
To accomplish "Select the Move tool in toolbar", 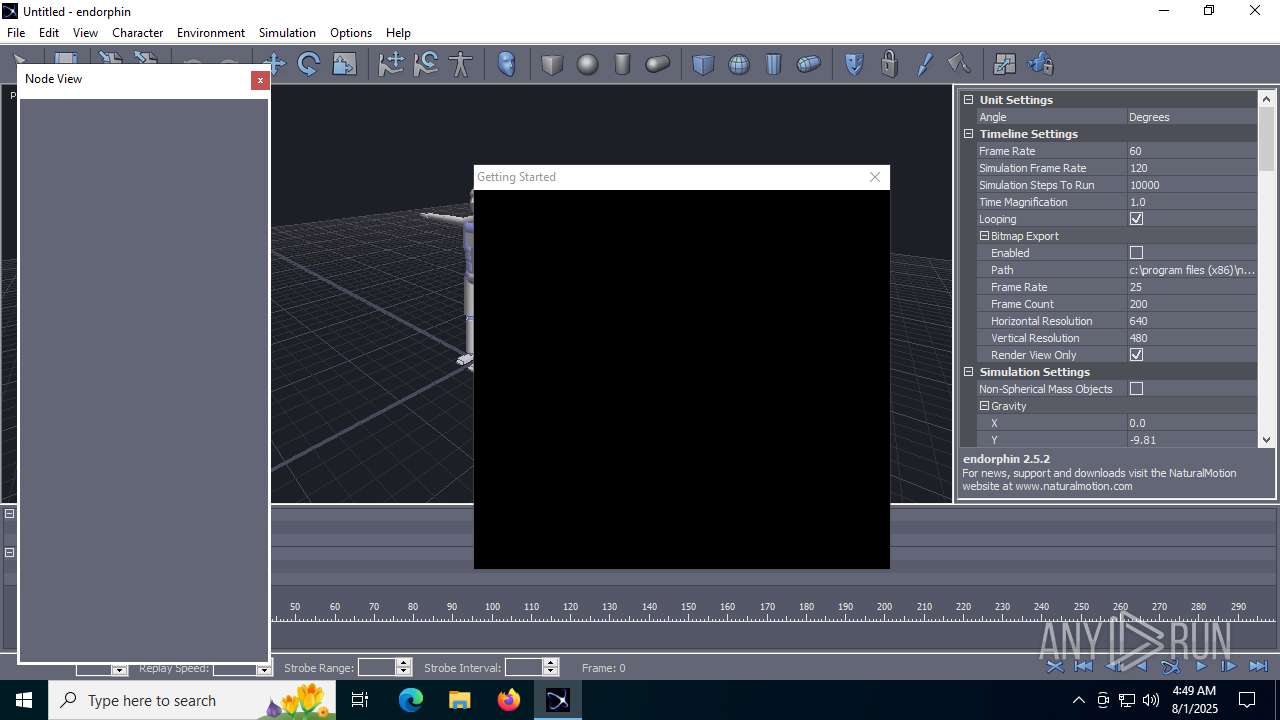I will [274, 64].
